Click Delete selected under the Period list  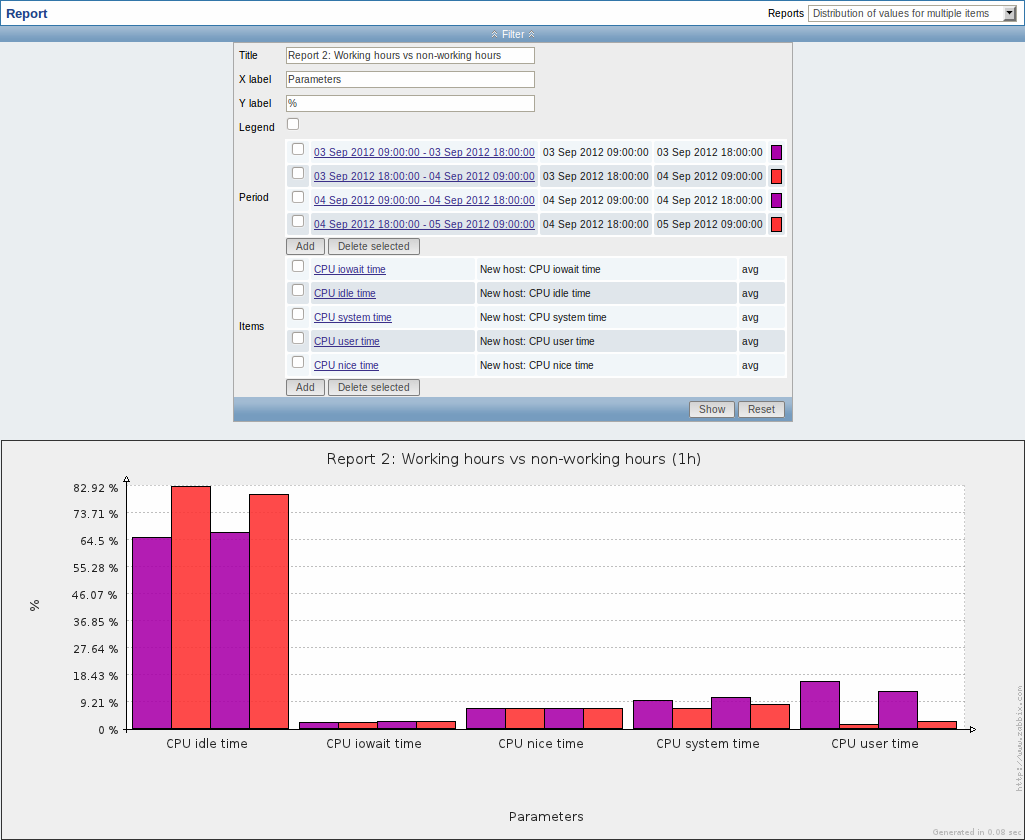point(374,246)
